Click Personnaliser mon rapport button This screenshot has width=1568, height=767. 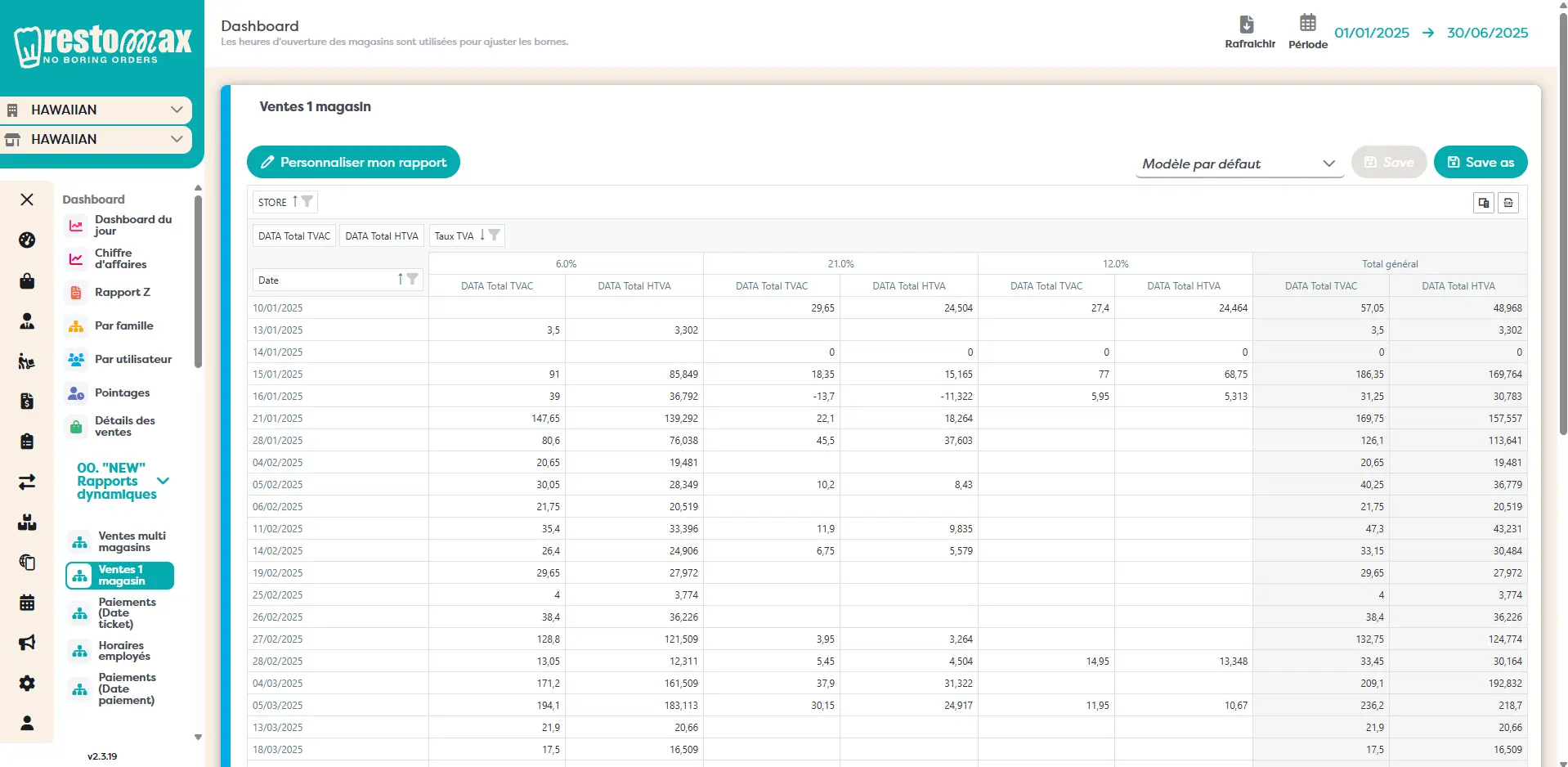pos(353,162)
